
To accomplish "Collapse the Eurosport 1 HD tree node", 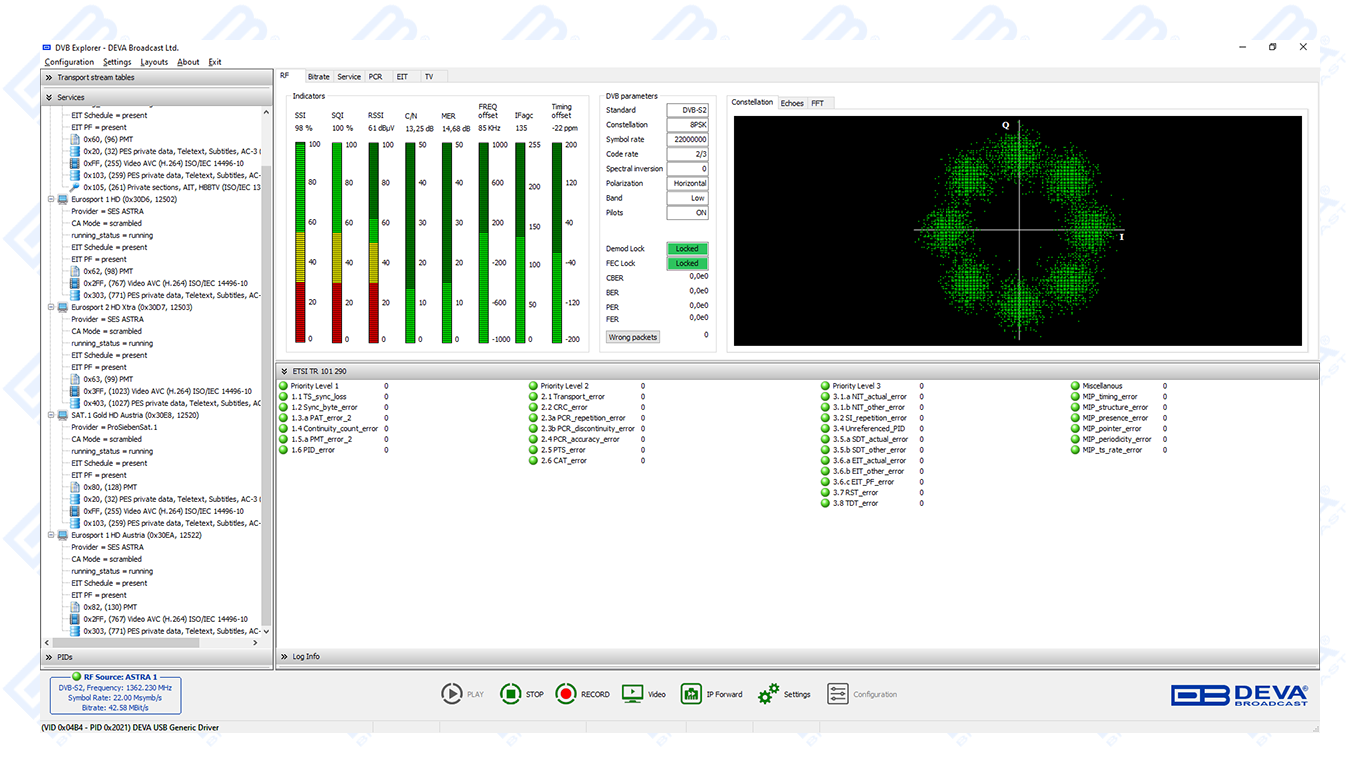I will pyautogui.click(x=51, y=200).
